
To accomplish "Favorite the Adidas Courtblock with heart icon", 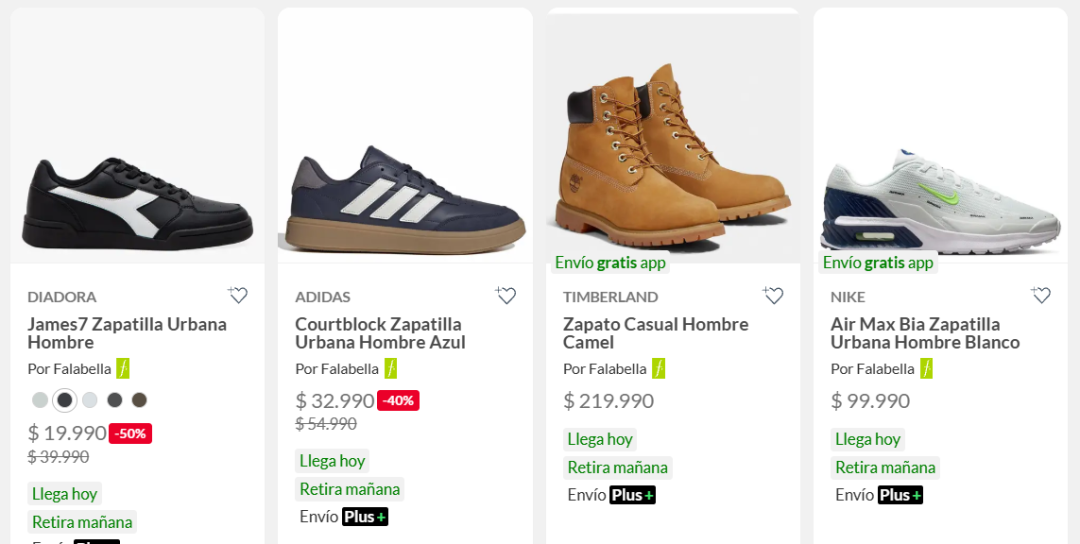I will point(506,295).
